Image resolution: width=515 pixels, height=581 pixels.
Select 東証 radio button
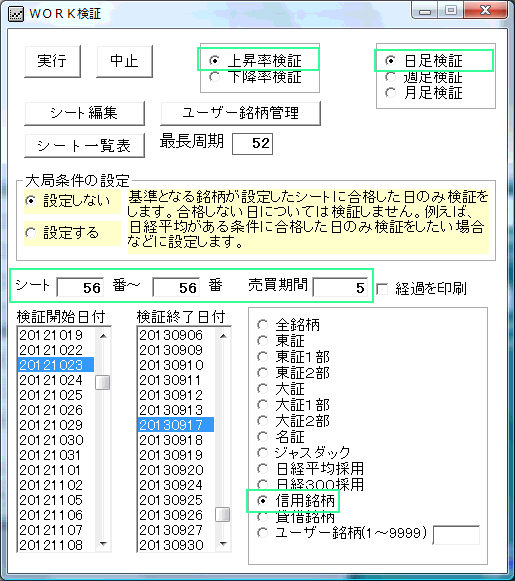tap(281, 341)
